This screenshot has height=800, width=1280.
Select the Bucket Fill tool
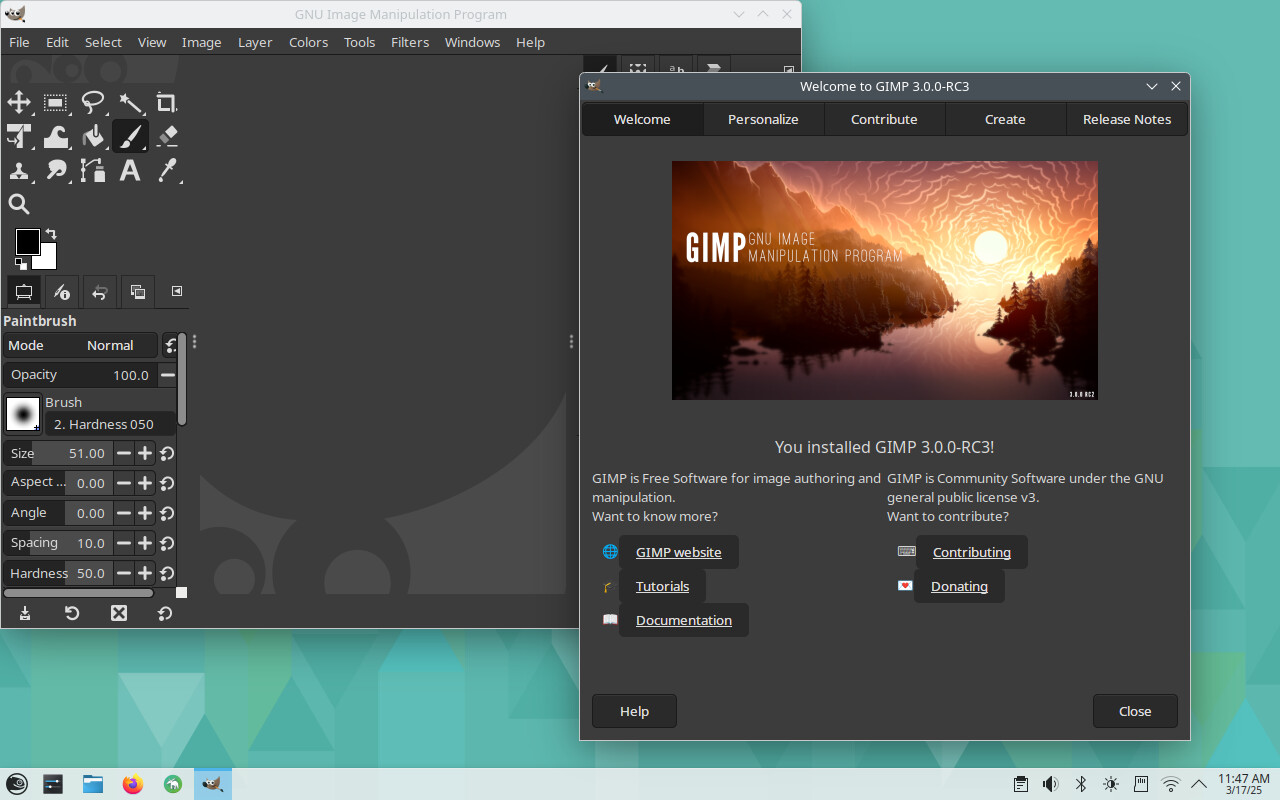tap(93, 136)
